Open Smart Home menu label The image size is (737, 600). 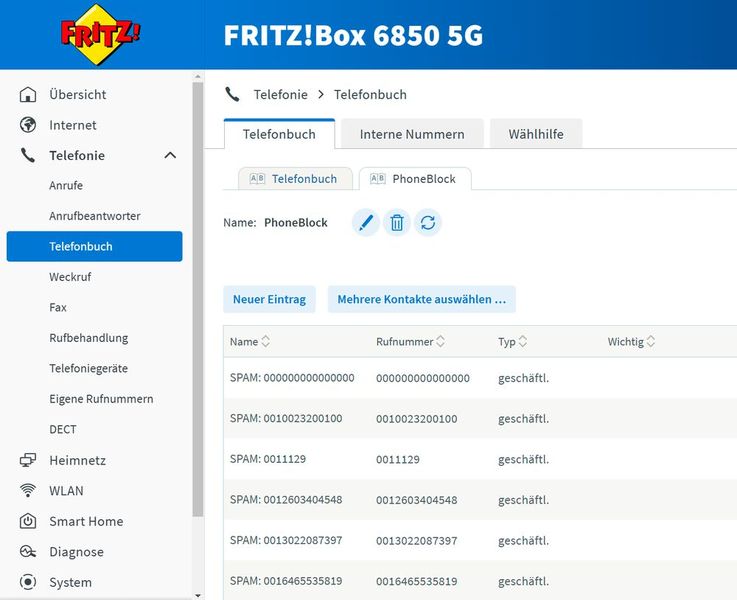[x=86, y=521]
